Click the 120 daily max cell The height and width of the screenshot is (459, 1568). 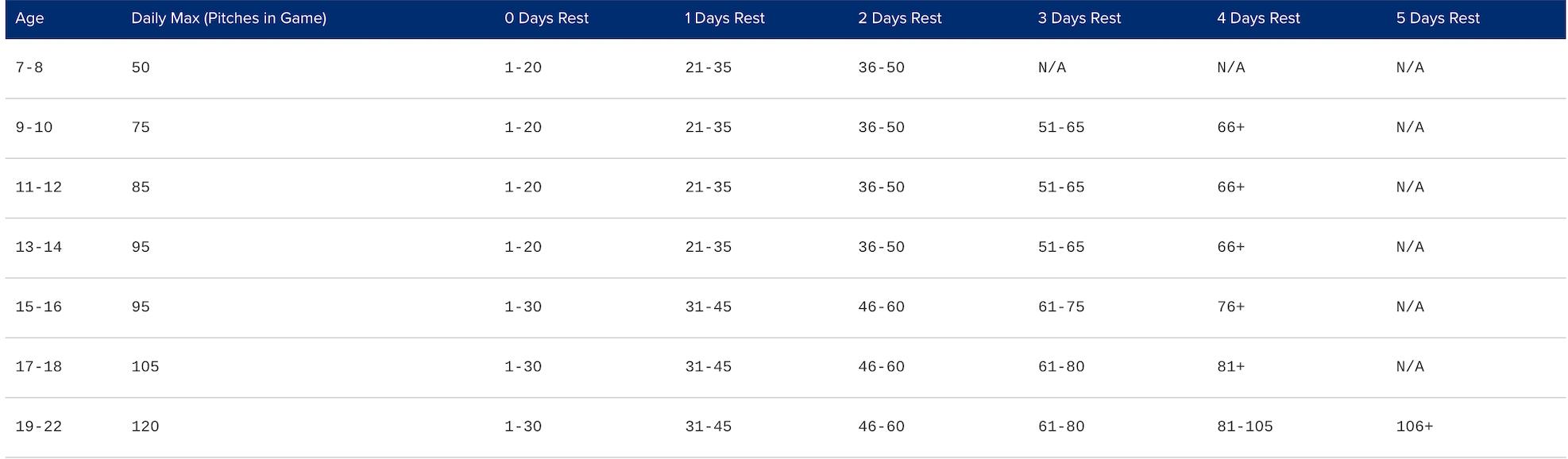[145, 426]
